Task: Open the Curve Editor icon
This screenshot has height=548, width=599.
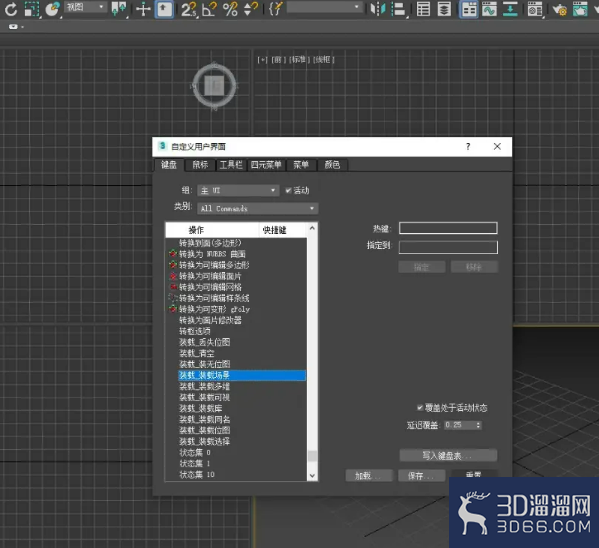Action: pos(489,9)
